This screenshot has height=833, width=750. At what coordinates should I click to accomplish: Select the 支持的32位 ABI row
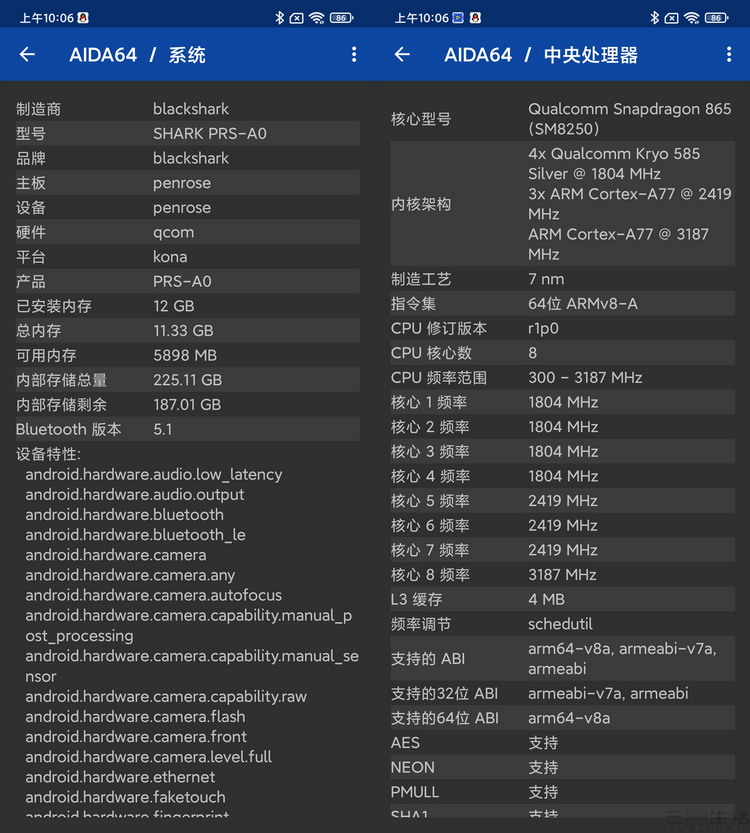coord(562,693)
